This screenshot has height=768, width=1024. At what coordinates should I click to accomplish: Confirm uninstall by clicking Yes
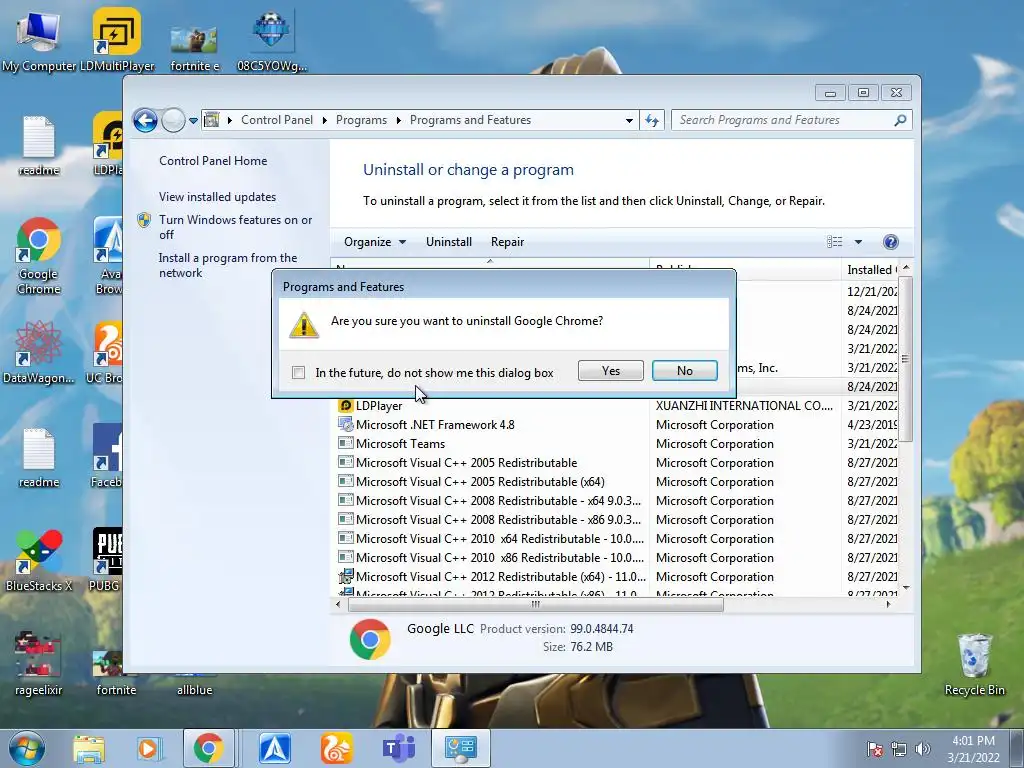point(611,370)
